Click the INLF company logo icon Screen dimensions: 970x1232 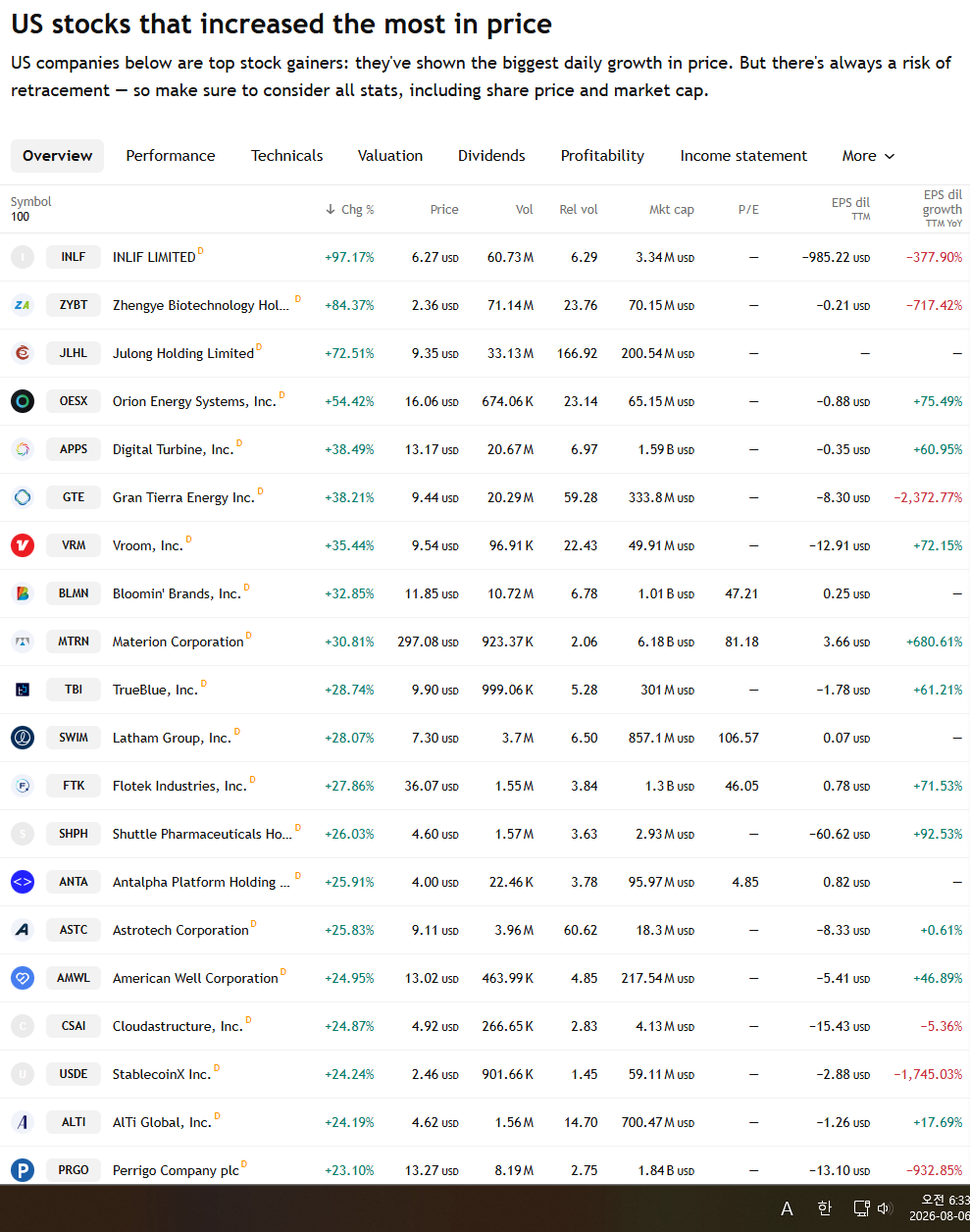(23, 257)
